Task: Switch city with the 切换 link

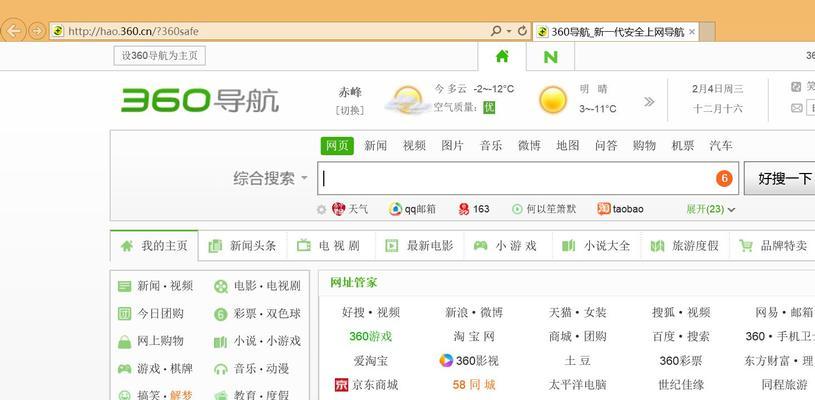Action: click(350, 110)
